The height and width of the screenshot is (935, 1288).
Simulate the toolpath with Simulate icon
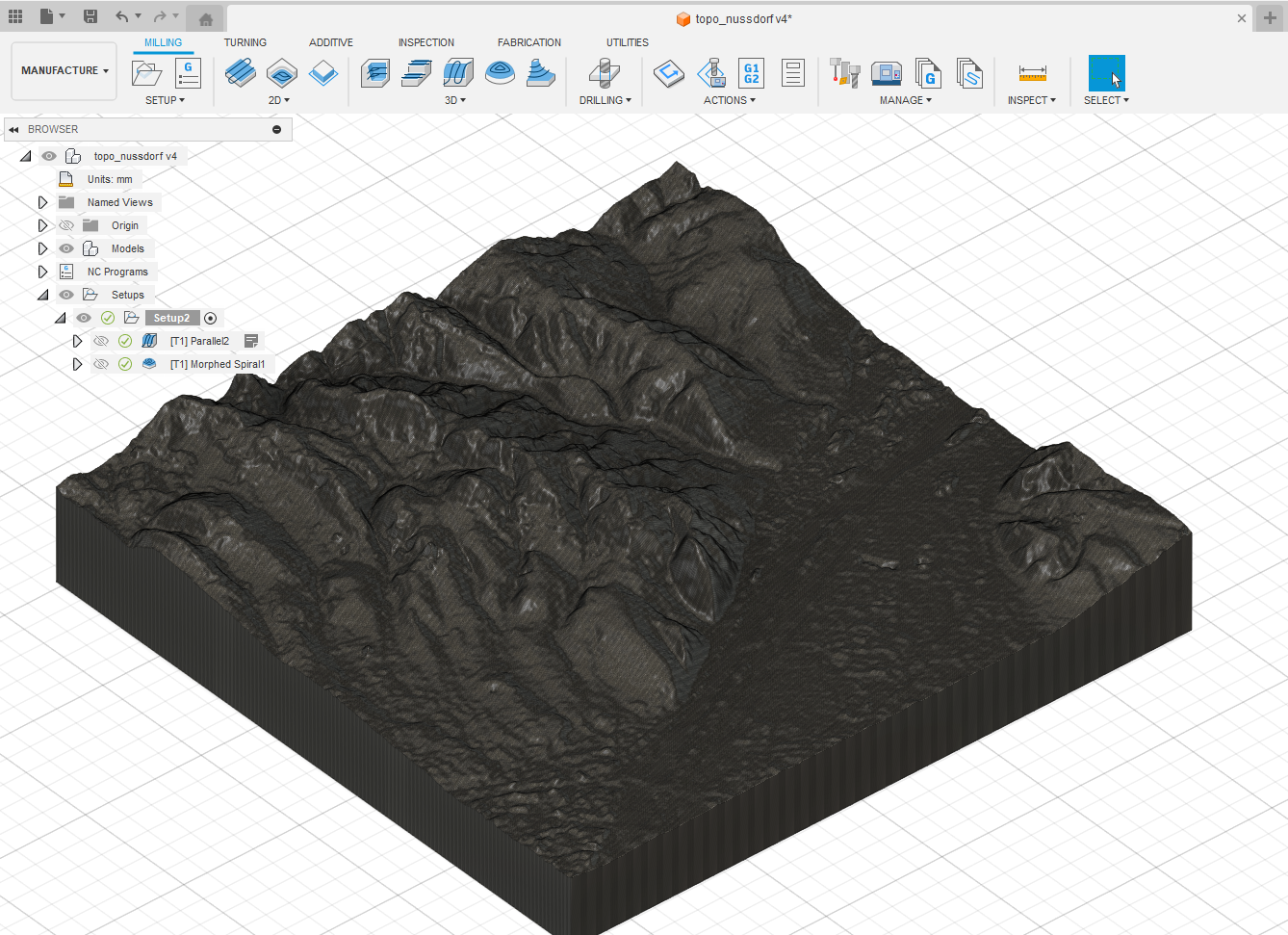coord(711,73)
